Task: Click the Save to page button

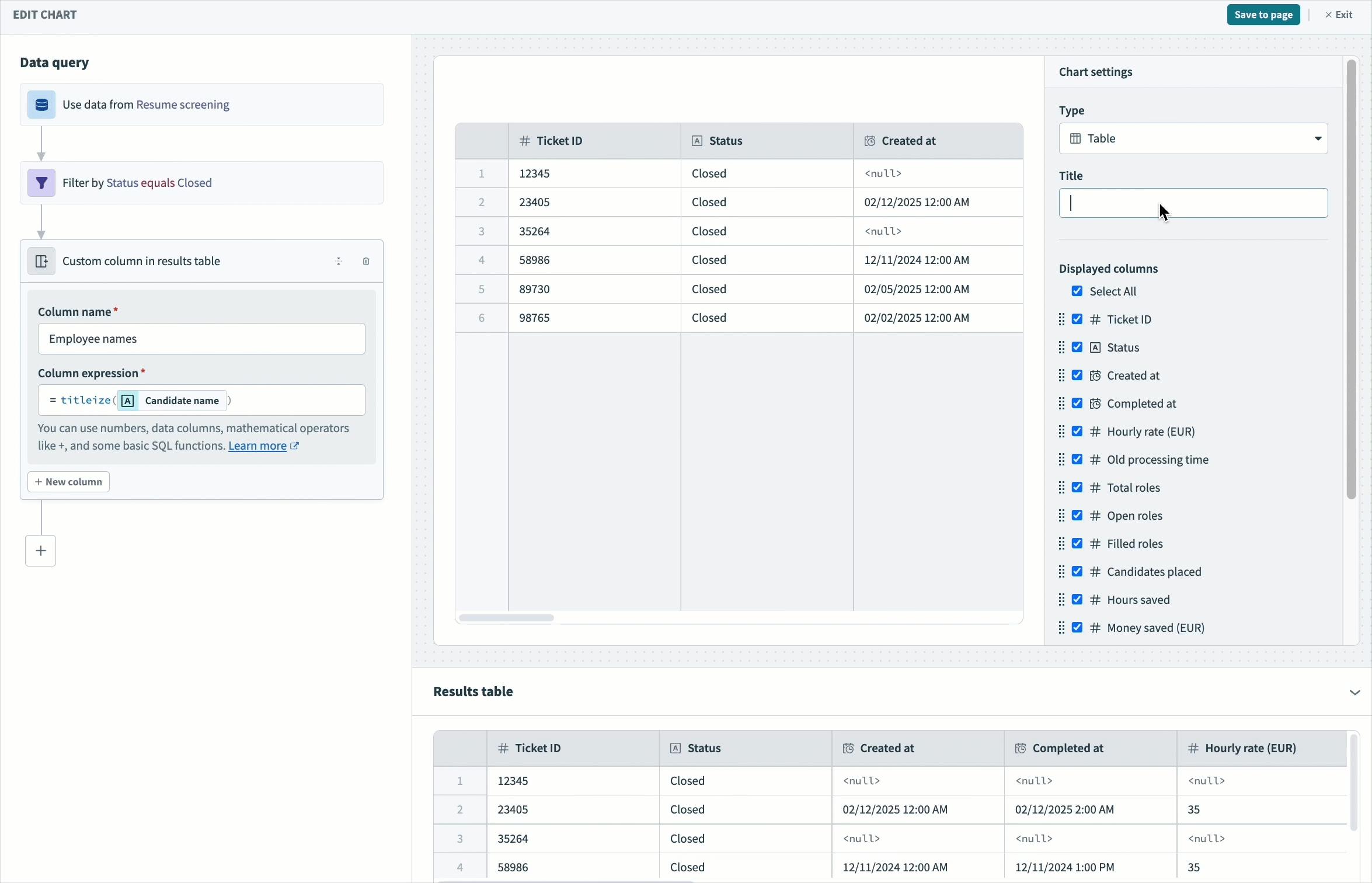Action: [x=1263, y=15]
